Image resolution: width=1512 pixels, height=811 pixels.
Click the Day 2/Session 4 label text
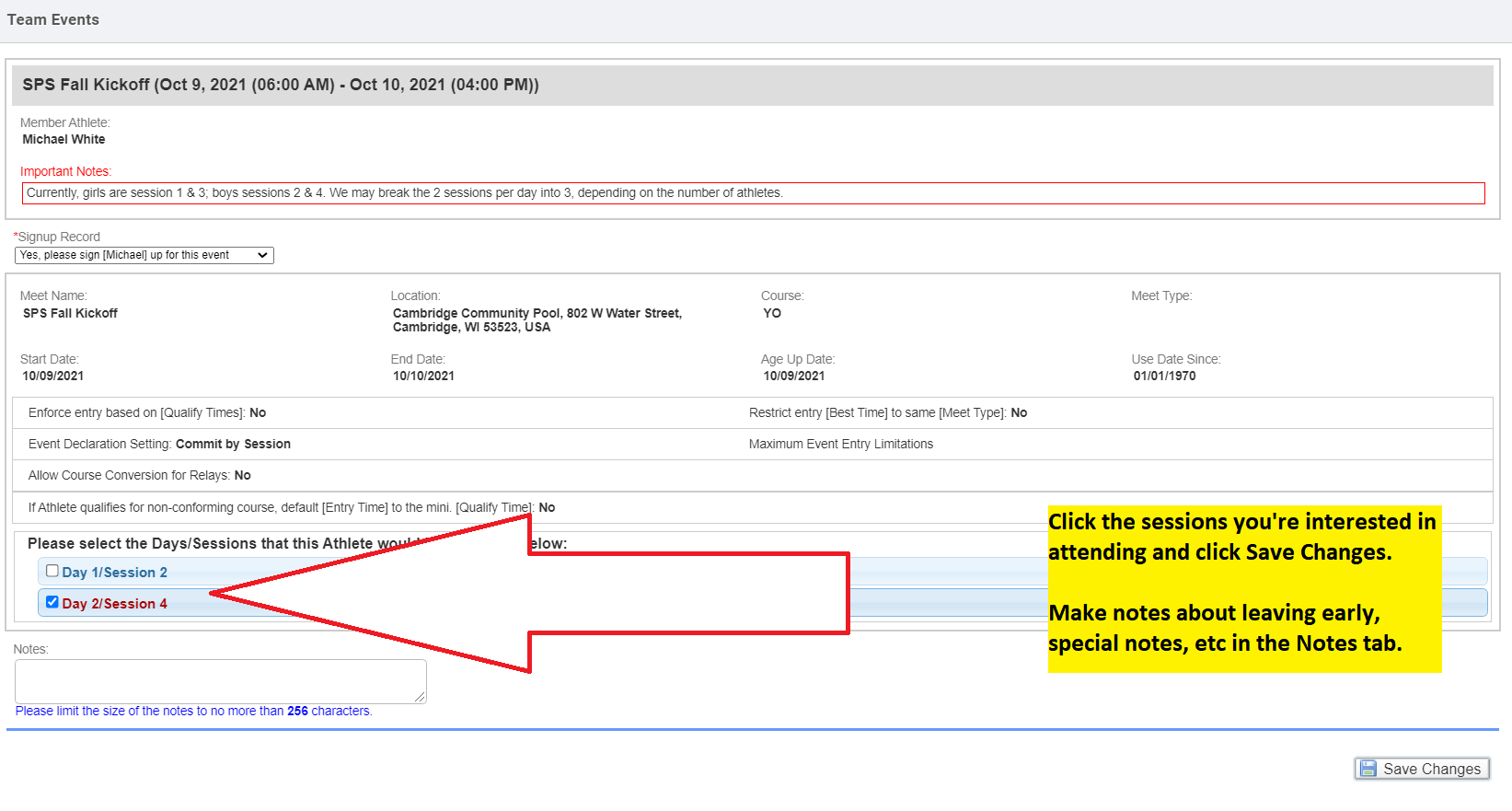click(115, 604)
